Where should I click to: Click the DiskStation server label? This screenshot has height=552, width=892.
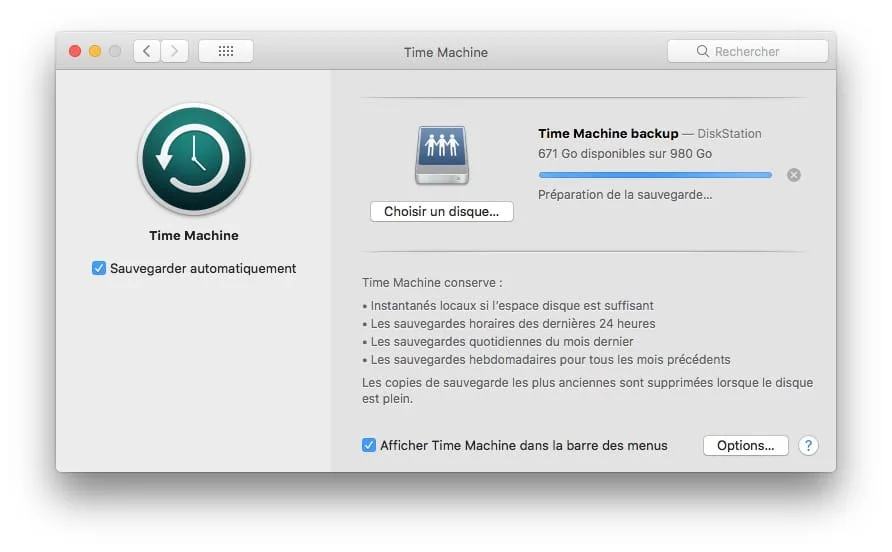coord(729,134)
